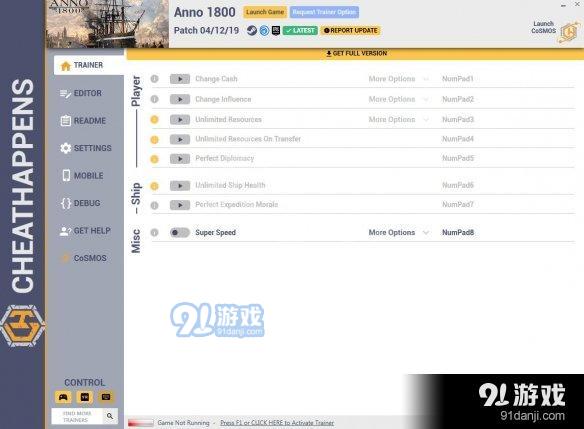Screen dimensions: 584x429
Task: Click the Steam platform icon
Action: point(252,31)
